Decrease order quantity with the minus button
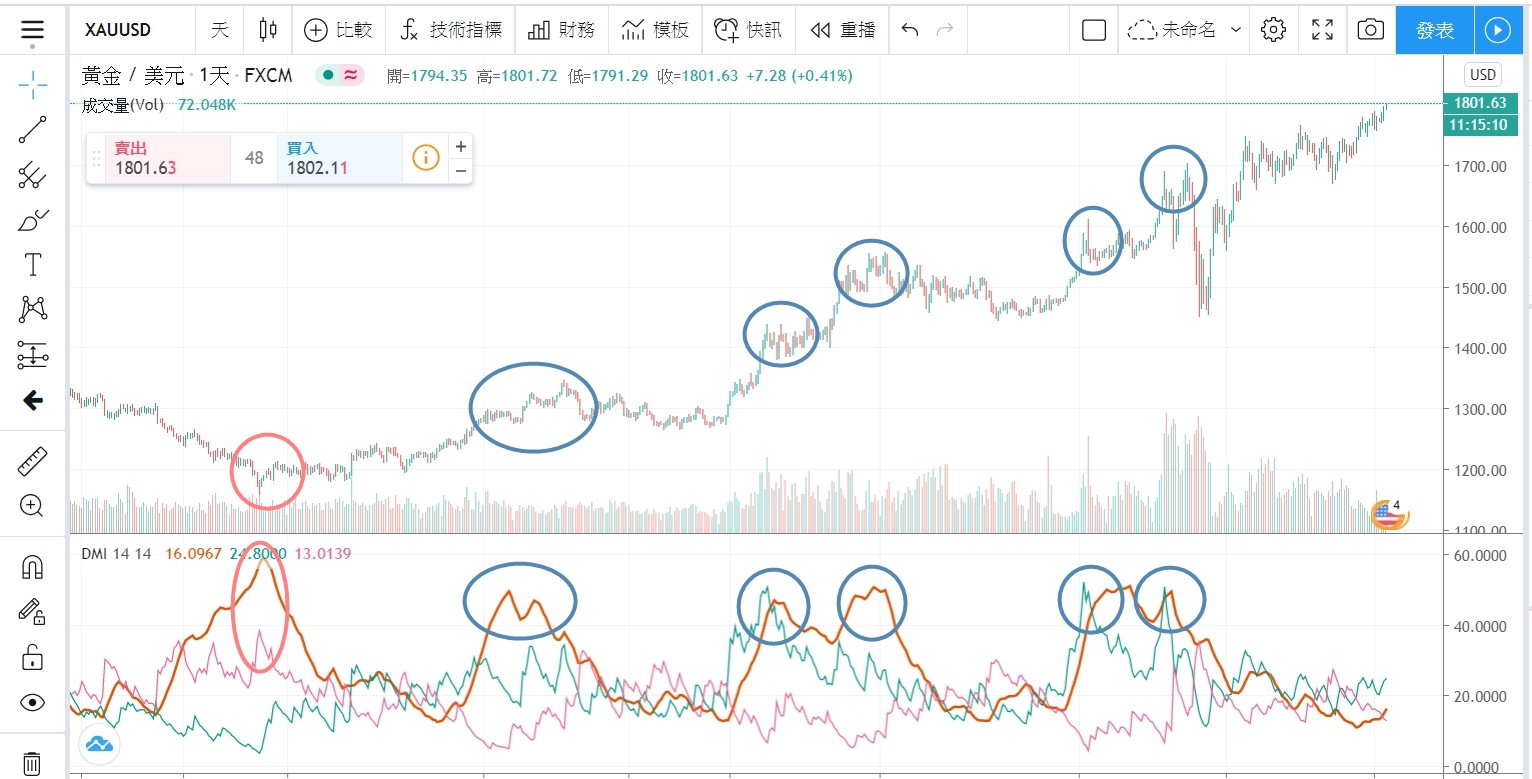1532x779 pixels. (x=460, y=171)
